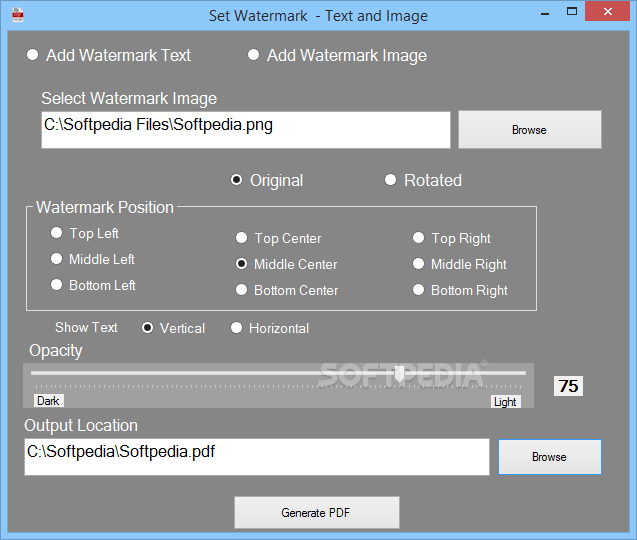
Task: Click the 'Light' label under the slider
Action: (505, 402)
